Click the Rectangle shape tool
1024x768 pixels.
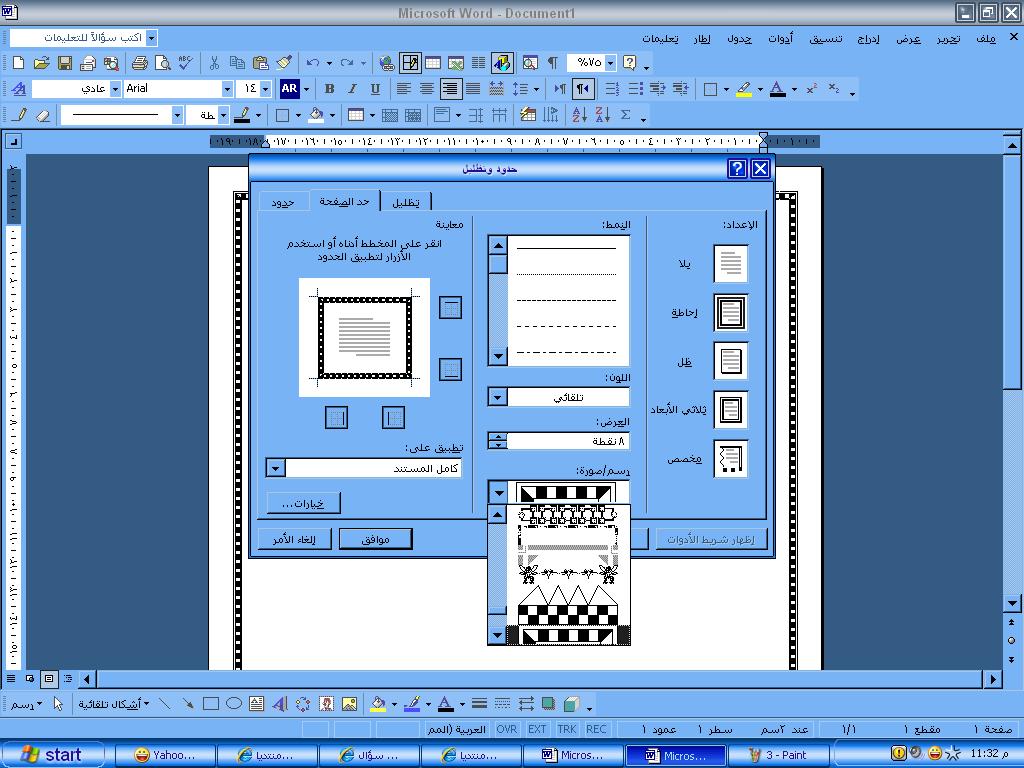pyautogui.click(x=210, y=704)
